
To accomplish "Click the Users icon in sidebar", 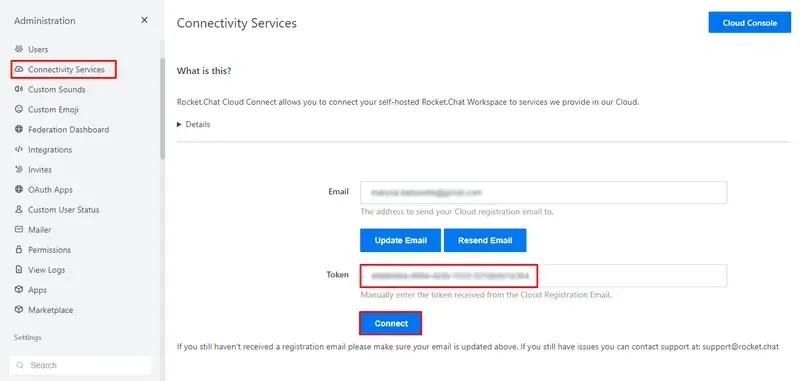I will click(19, 49).
